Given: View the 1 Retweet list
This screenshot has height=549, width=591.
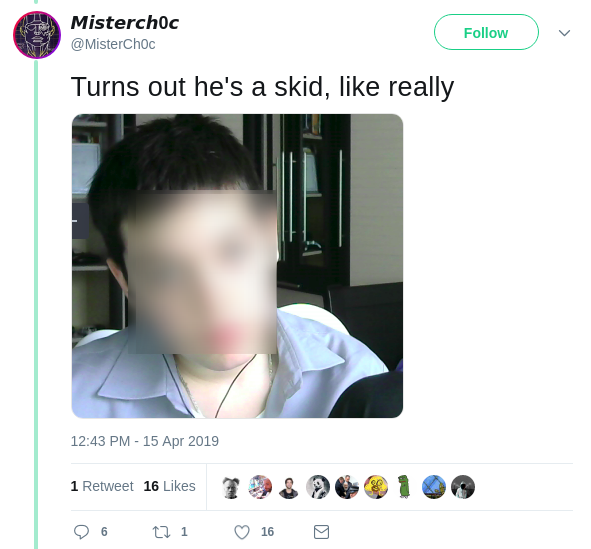Looking at the screenshot, I should pos(102,486).
